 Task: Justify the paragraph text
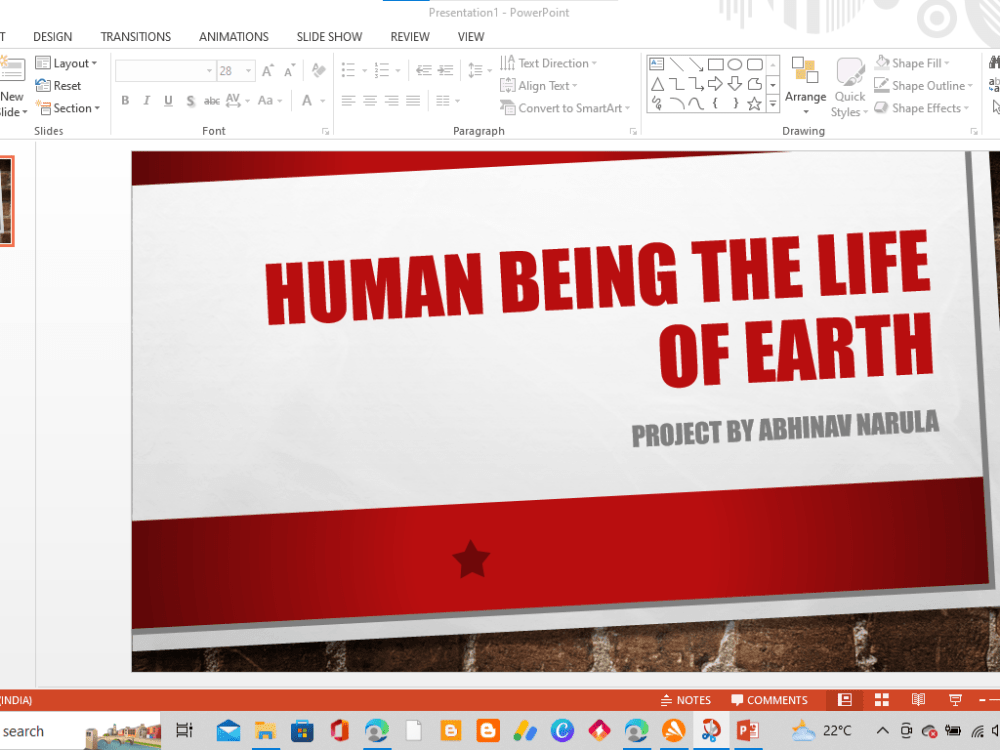(413, 101)
